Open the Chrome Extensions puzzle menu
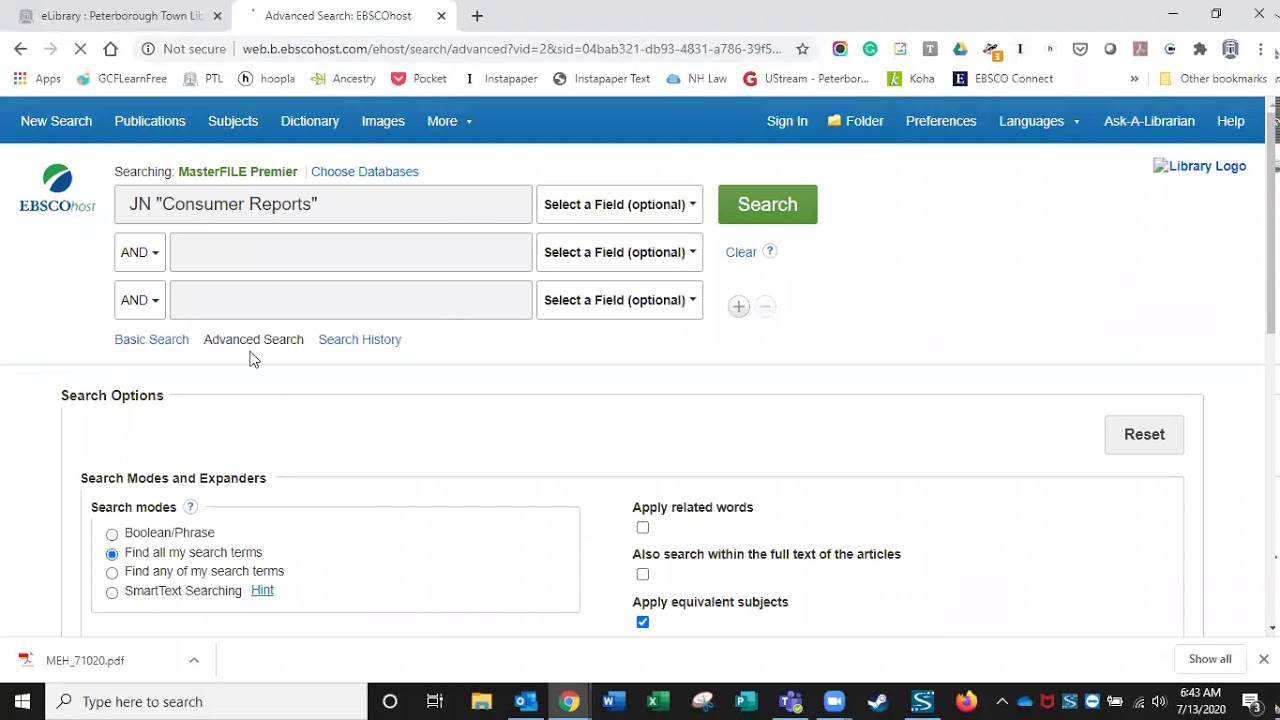1280x720 pixels. [1200, 49]
